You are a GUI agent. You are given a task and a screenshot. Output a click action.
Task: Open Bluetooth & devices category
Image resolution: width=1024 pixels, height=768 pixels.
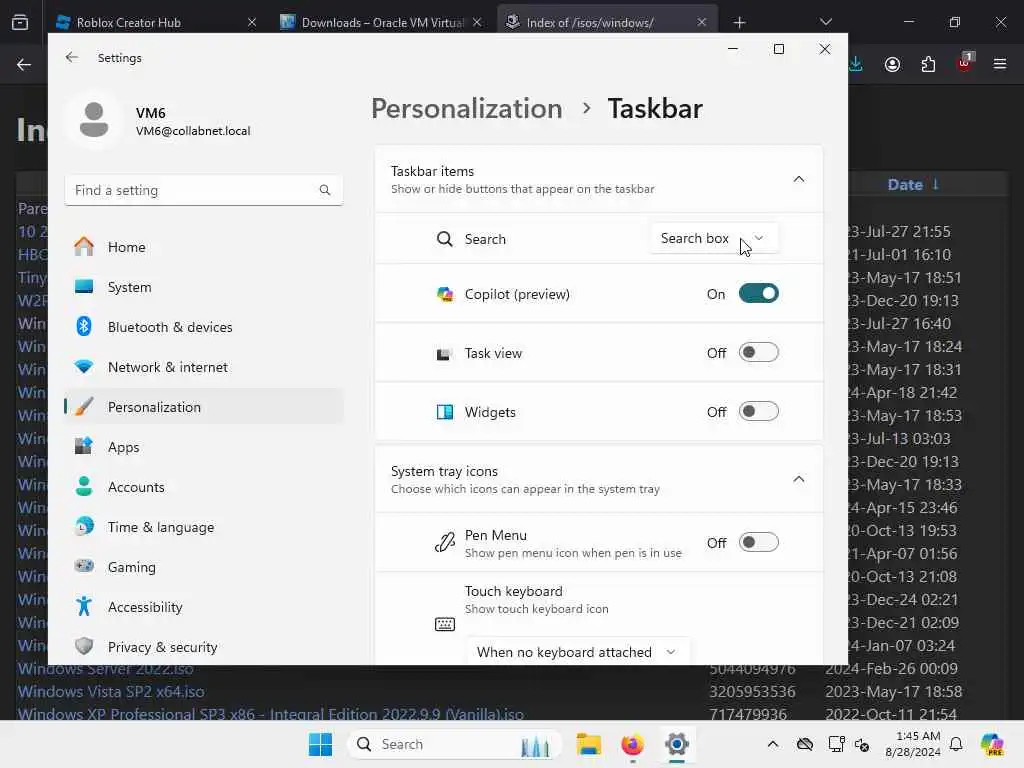coord(204,327)
